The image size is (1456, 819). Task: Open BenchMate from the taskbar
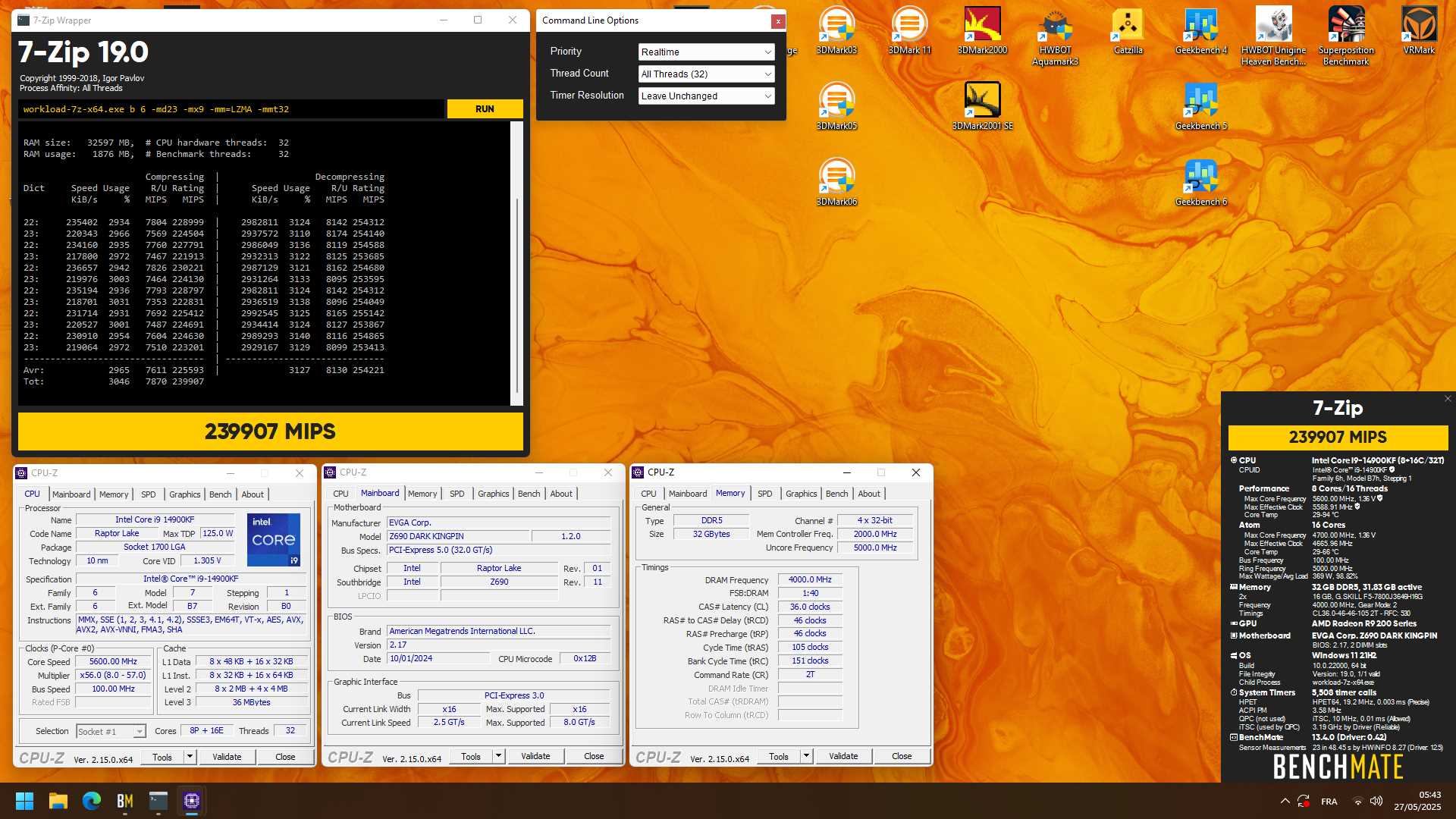coord(125,801)
